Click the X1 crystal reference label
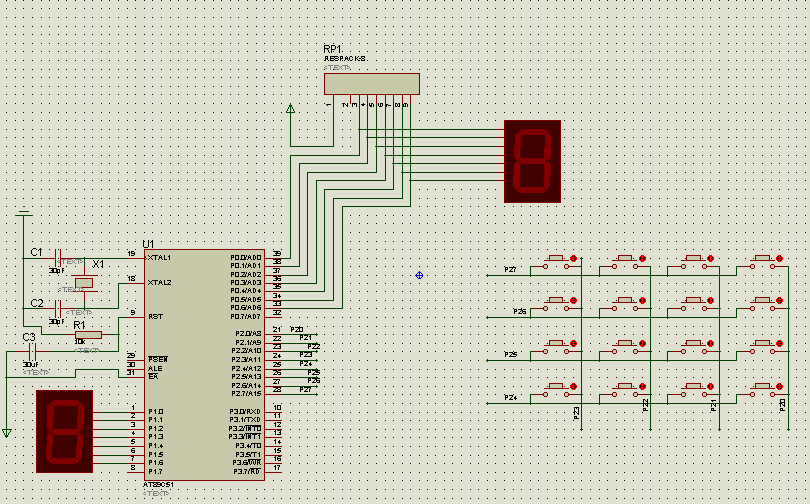This screenshot has height=504, width=810. [98, 264]
